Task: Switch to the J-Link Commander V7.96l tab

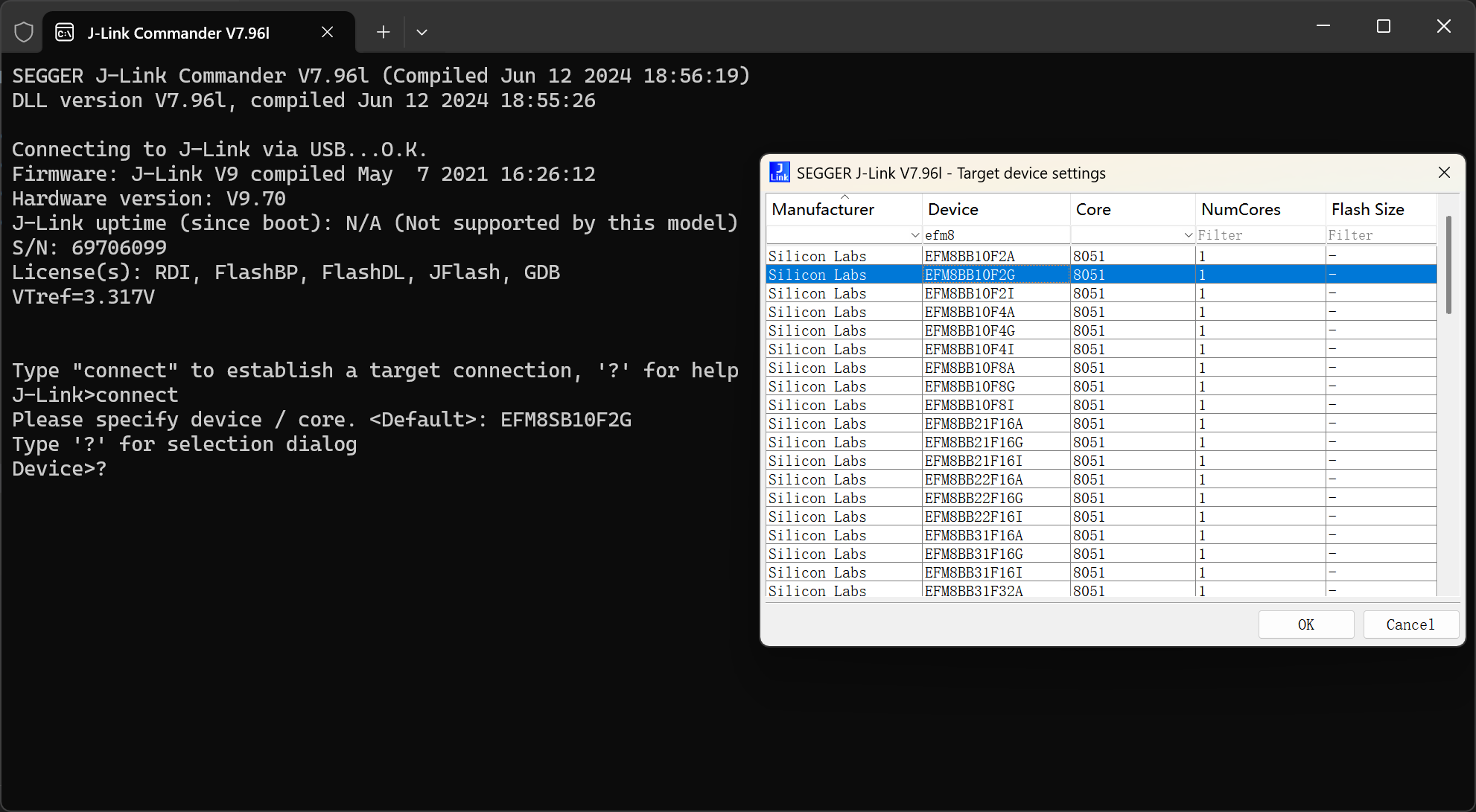Action: click(x=179, y=33)
